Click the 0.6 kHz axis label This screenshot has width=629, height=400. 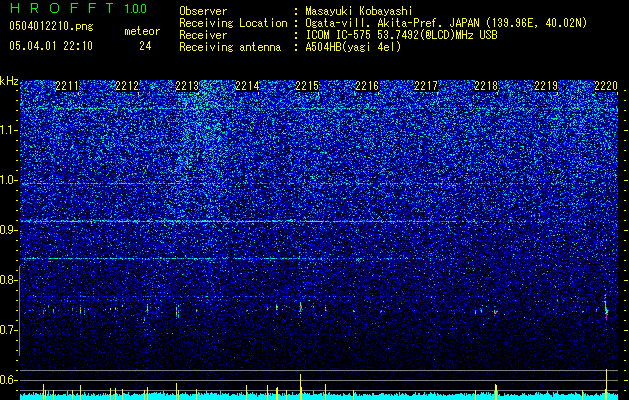[9, 380]
